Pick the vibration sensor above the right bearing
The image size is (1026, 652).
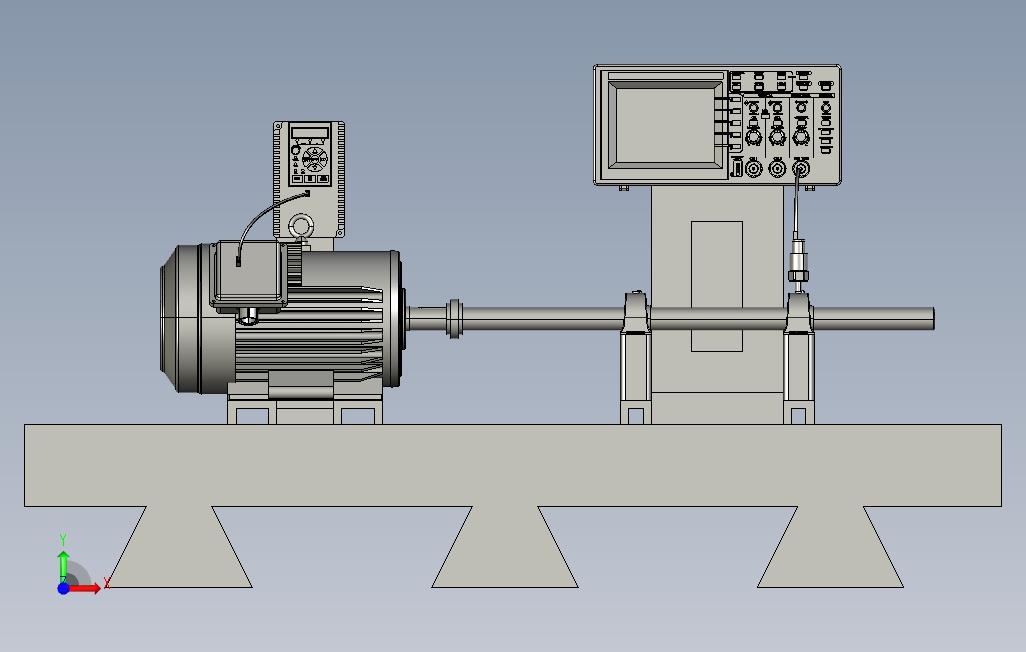click(799, 261)
